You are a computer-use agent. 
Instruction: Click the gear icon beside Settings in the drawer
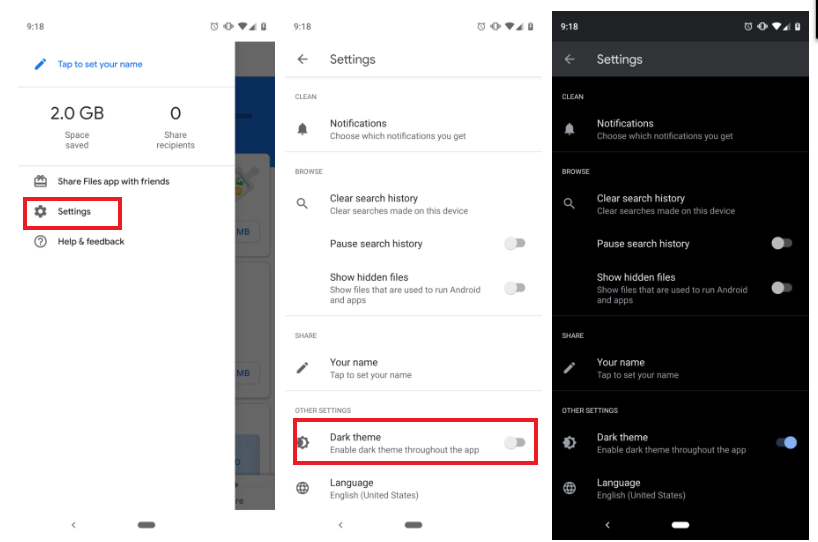pos(40,212)
